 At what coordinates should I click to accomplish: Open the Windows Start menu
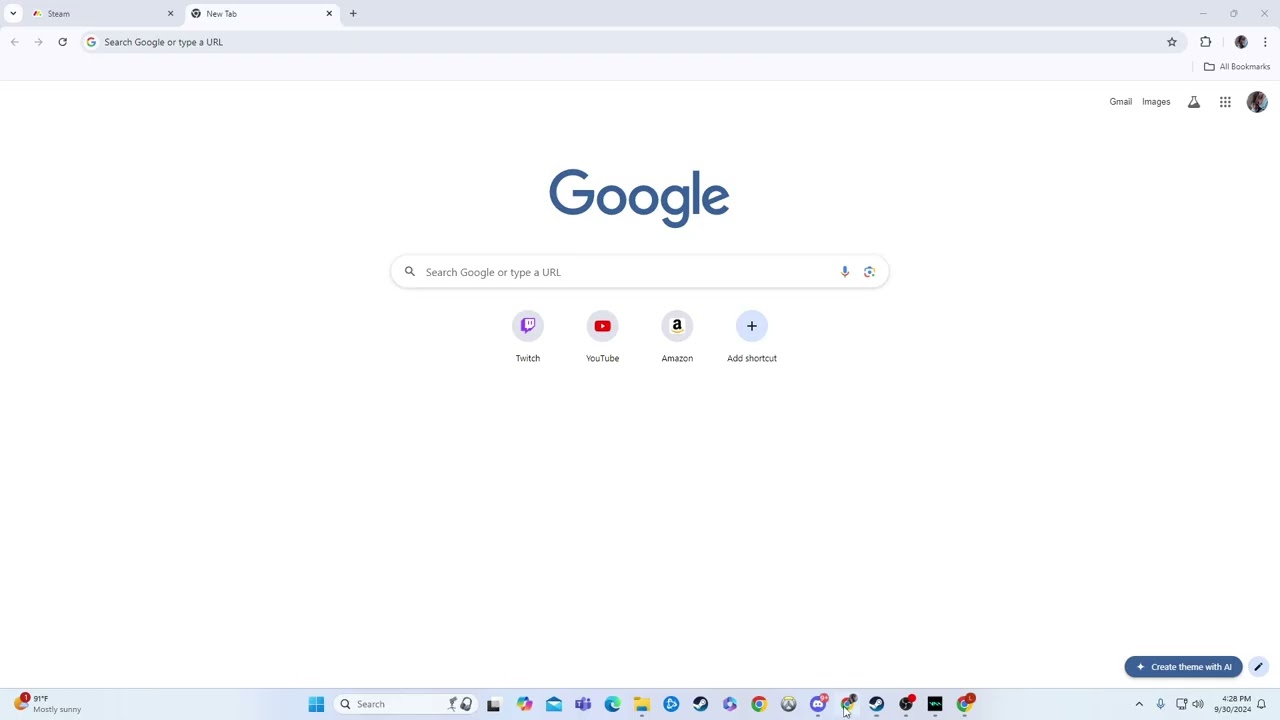[316, 704]
